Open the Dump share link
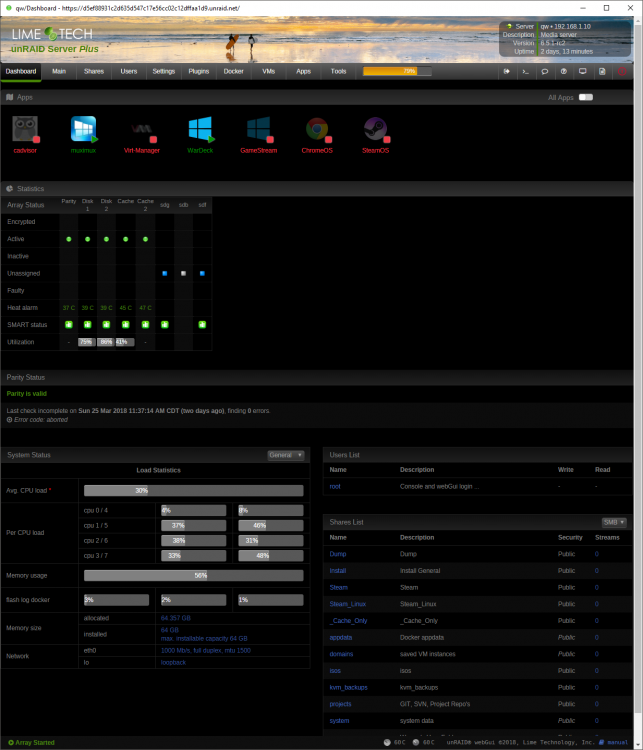The height and width of the screenshot is (750, 643). click(x=338, y=554)
